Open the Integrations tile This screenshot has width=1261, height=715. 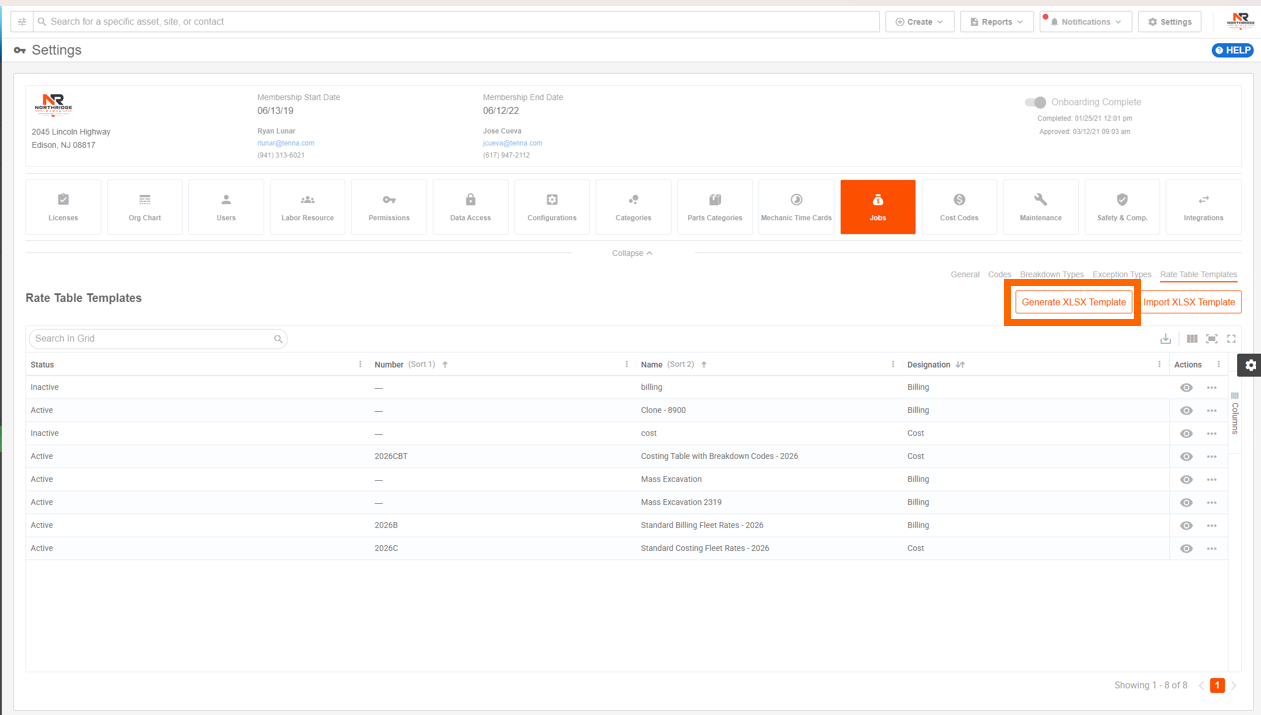coord(1204,207)
